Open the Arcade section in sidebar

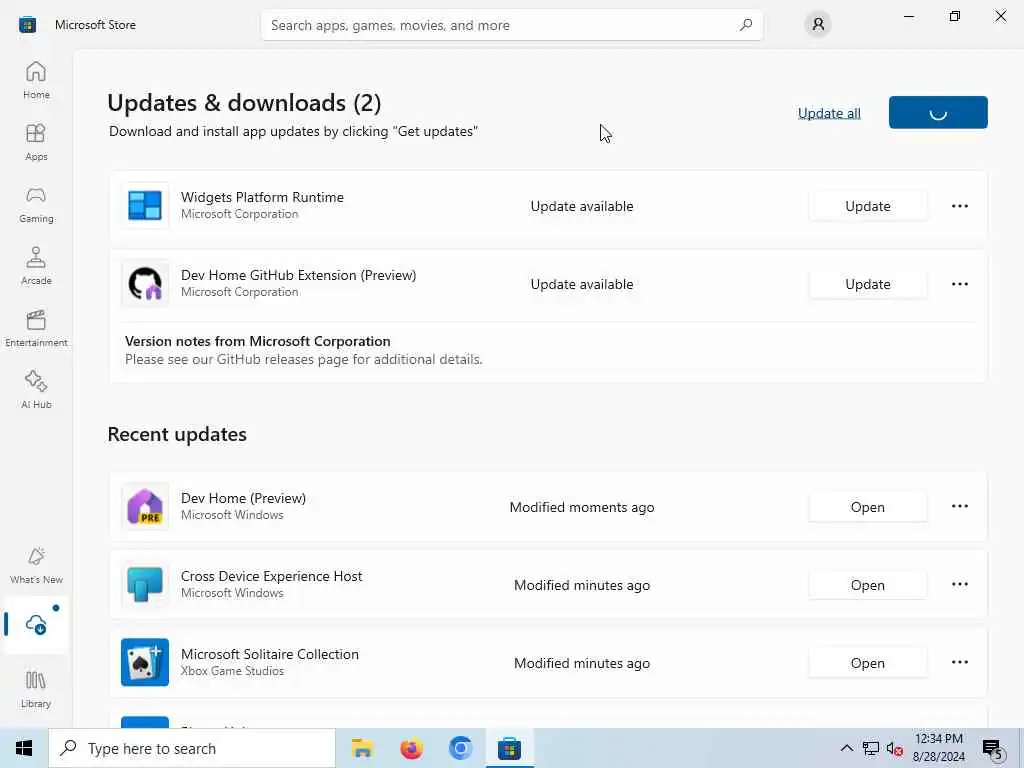coord(36,266)
